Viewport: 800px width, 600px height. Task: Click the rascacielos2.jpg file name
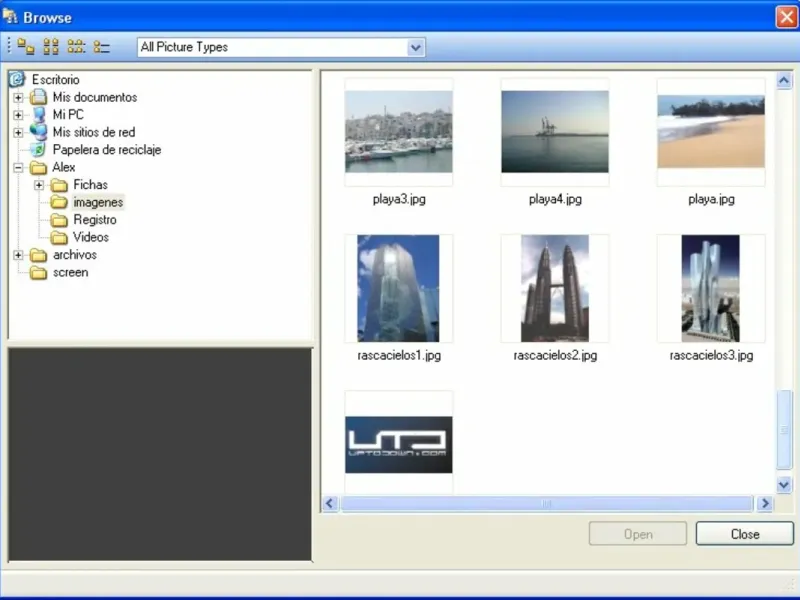(x=555, y=355)
